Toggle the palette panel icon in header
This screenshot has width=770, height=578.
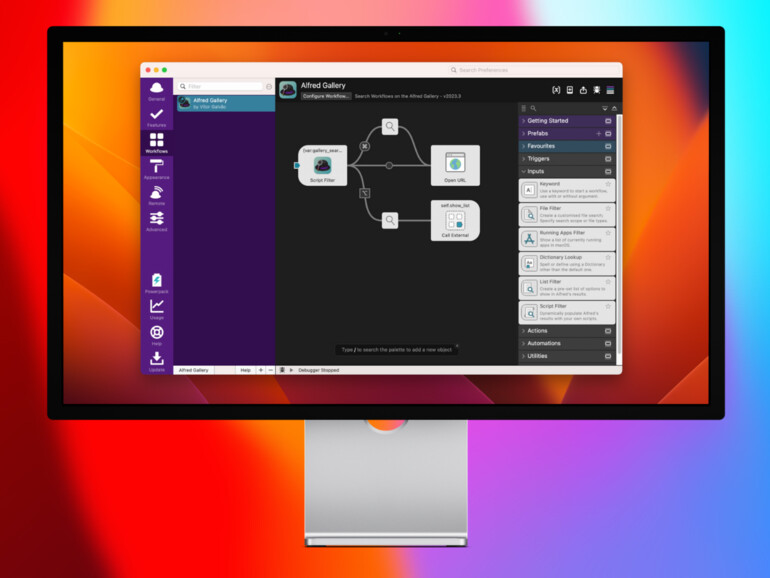[x=610, y=90]
